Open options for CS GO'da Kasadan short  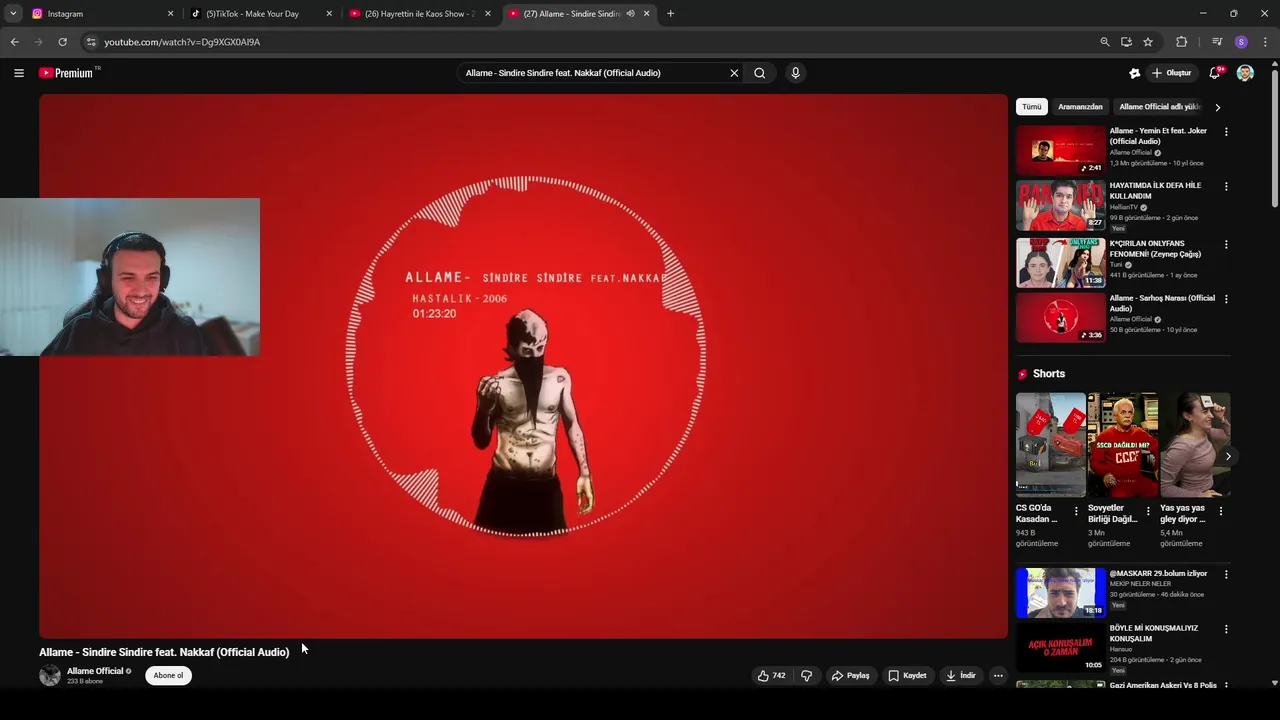[1076, 511]
